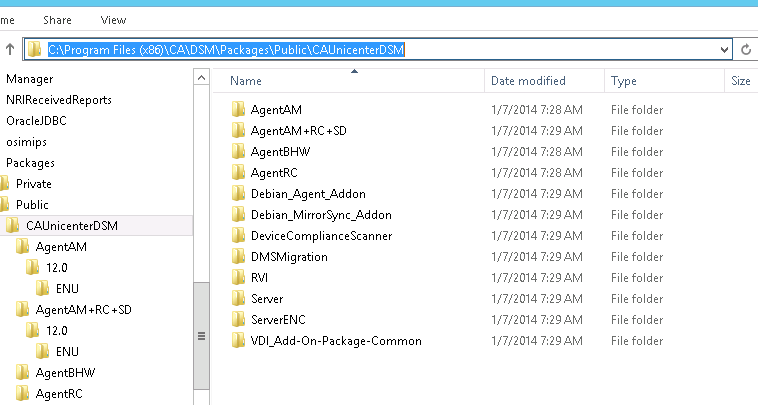Click the DMSMigration folder icon

tap(238, 257)
